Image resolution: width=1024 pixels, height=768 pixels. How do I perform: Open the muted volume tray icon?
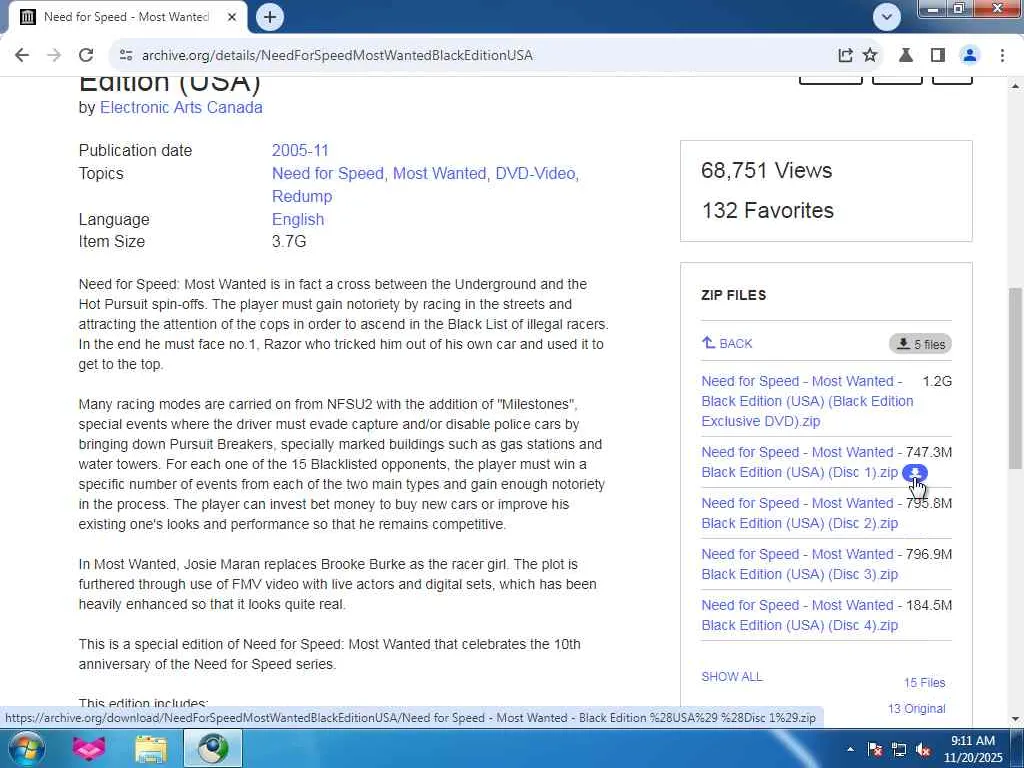(x=923, y=749)
